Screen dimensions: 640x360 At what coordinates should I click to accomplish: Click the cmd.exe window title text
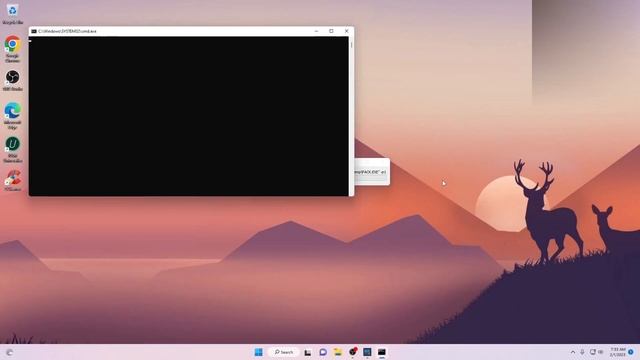tap(67, 31)
